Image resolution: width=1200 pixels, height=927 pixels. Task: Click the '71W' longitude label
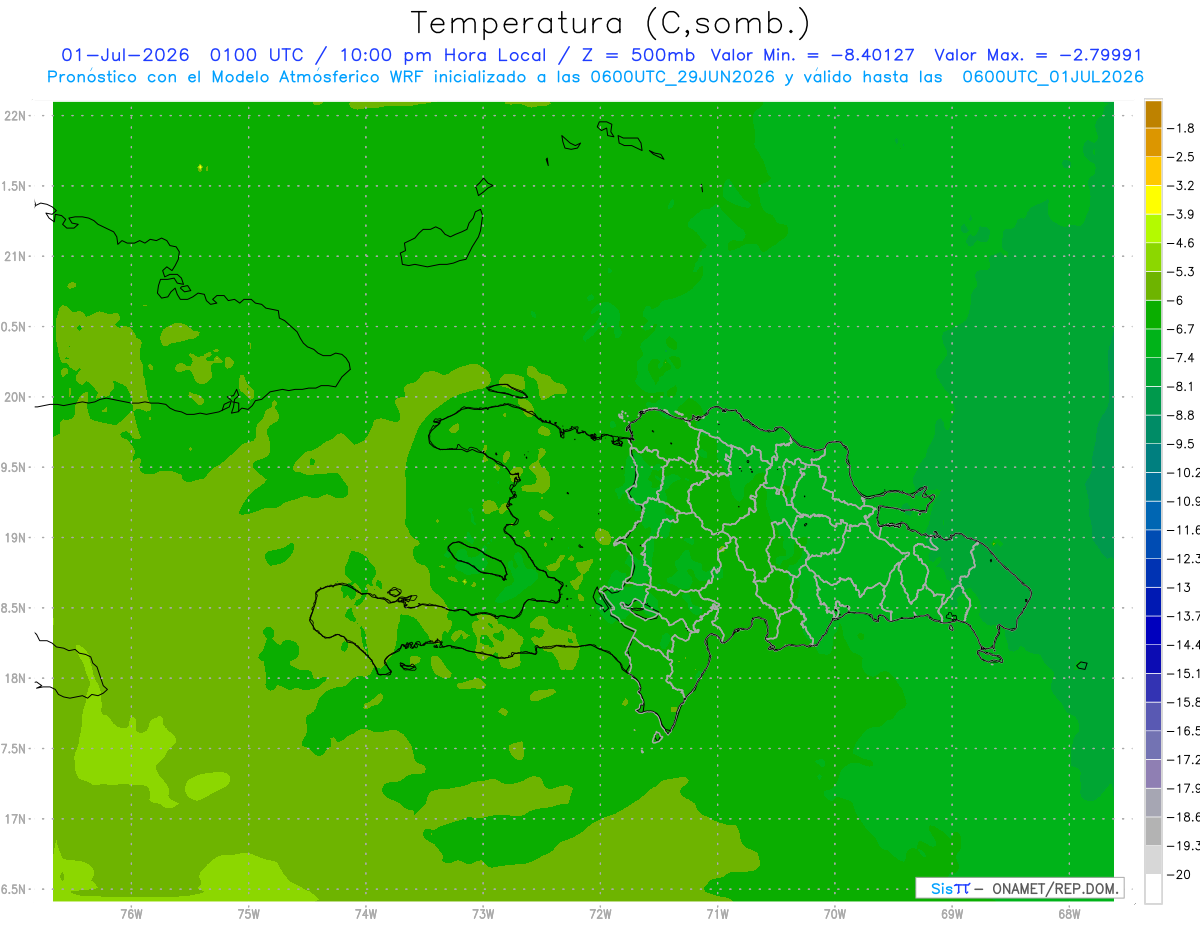[x=717, y=914]
